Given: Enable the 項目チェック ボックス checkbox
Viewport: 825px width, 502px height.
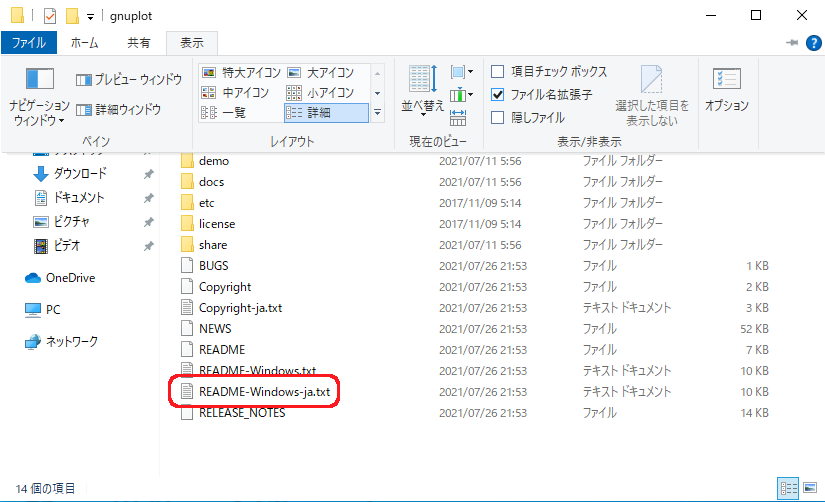Looking at the screenshot, I should coord(498,72).
